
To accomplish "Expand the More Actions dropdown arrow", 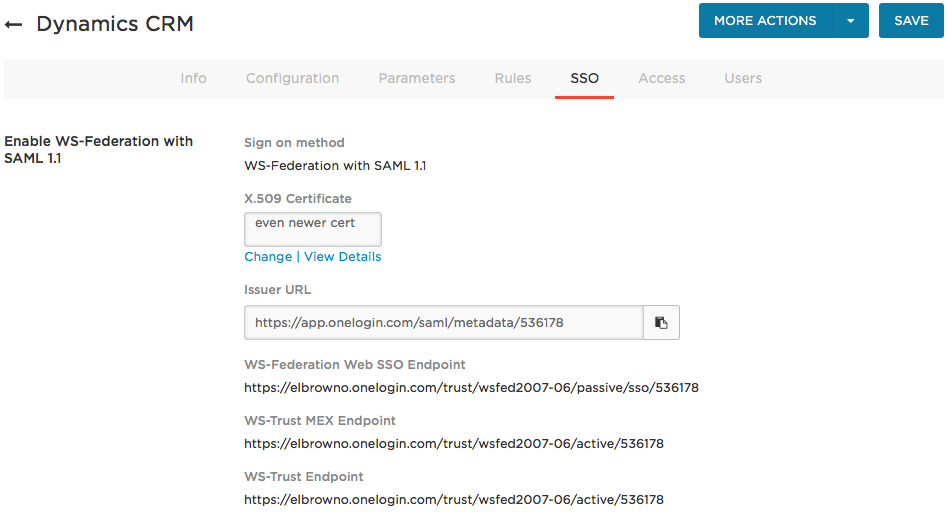I will (x=850, y=21).
